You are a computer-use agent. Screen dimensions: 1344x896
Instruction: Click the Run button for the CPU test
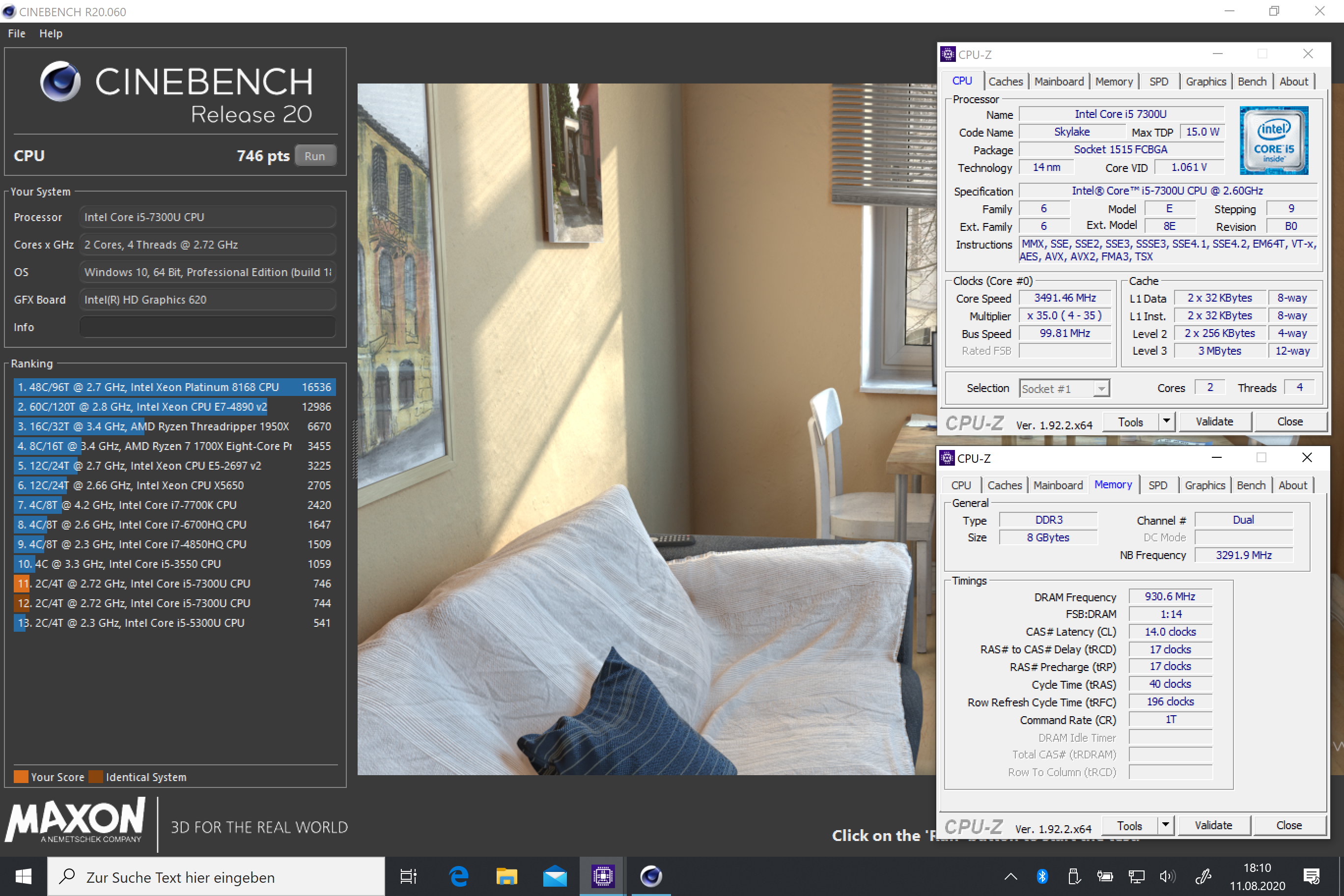coord(315,156)
